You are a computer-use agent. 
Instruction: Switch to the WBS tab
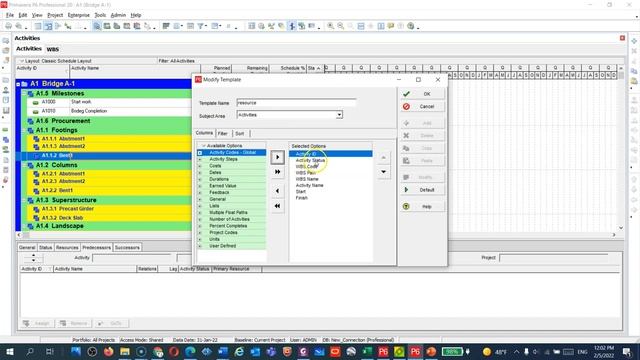53,49
